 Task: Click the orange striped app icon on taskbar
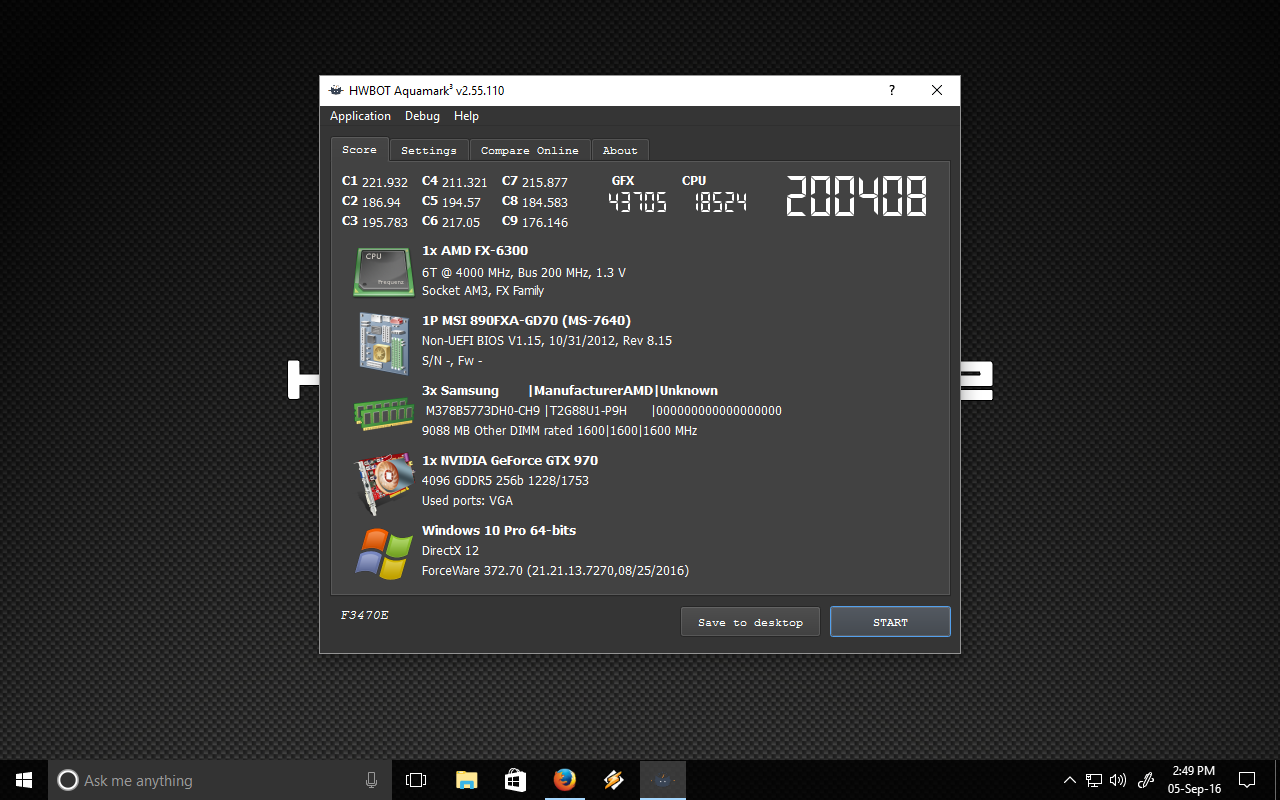point(614,780)
